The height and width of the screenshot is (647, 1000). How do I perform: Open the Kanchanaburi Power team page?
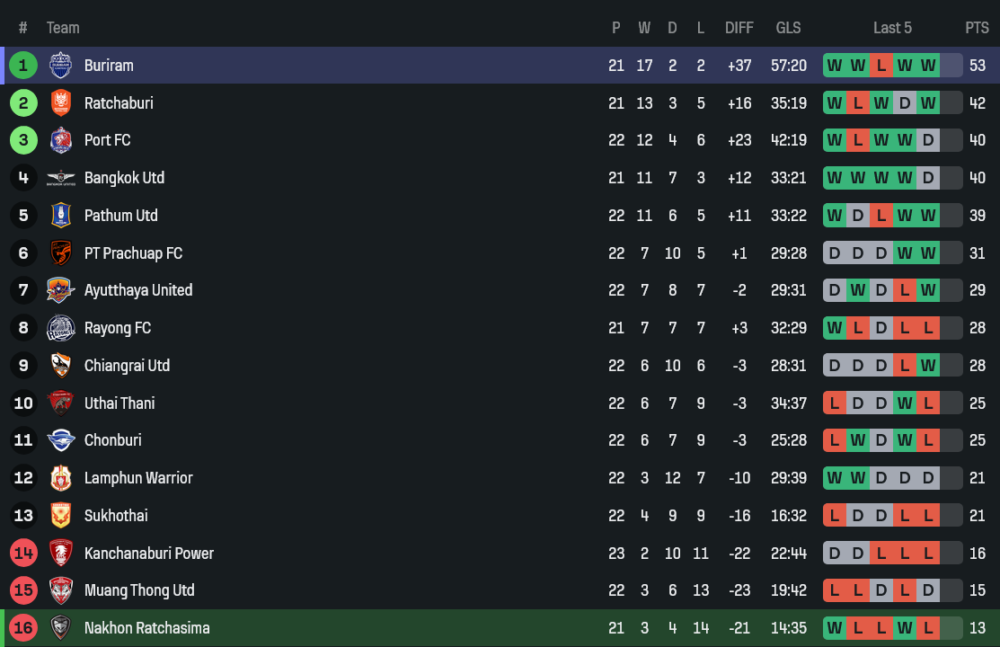pyautogui.click(x=149, y=553)
